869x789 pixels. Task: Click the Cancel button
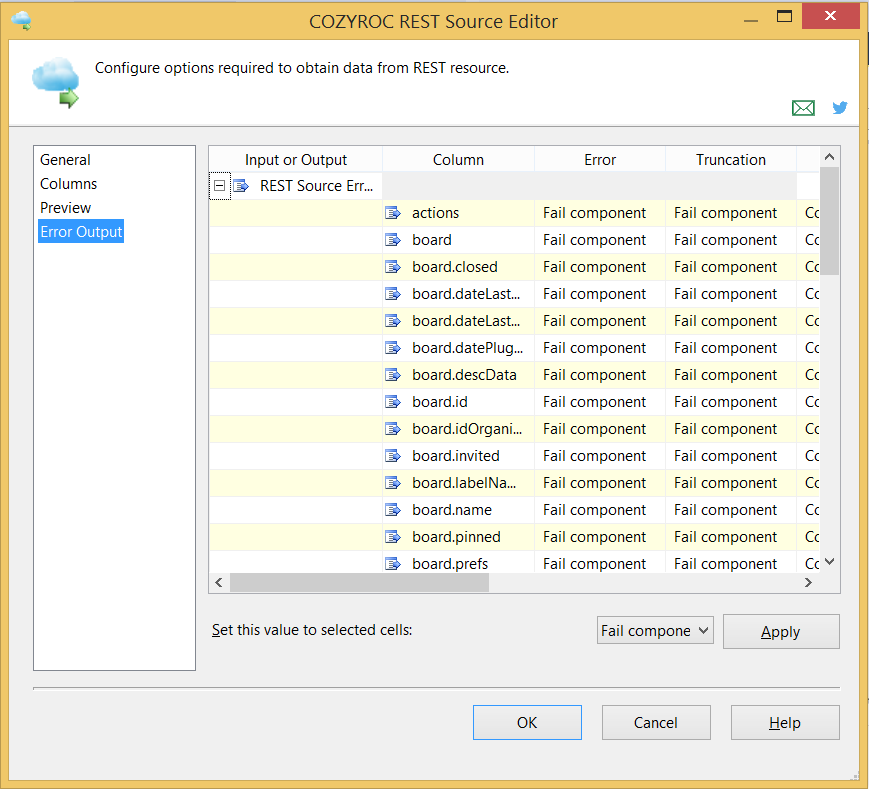(x=656, y=723)
